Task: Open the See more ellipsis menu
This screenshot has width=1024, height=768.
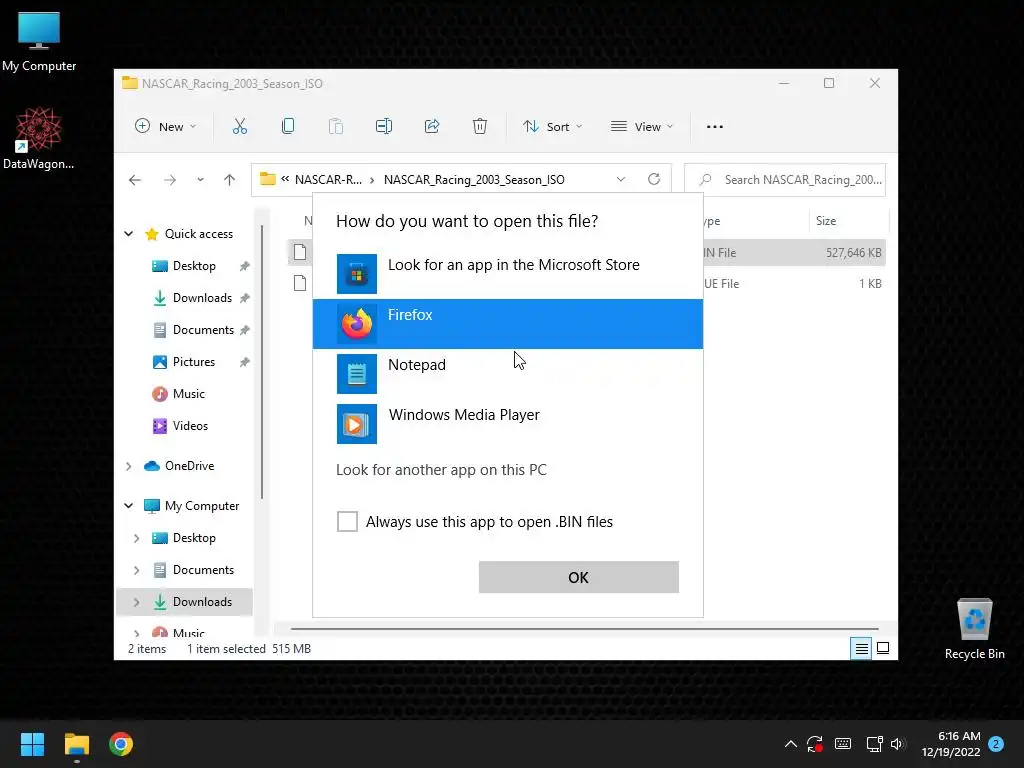Action: coord(715,127)
